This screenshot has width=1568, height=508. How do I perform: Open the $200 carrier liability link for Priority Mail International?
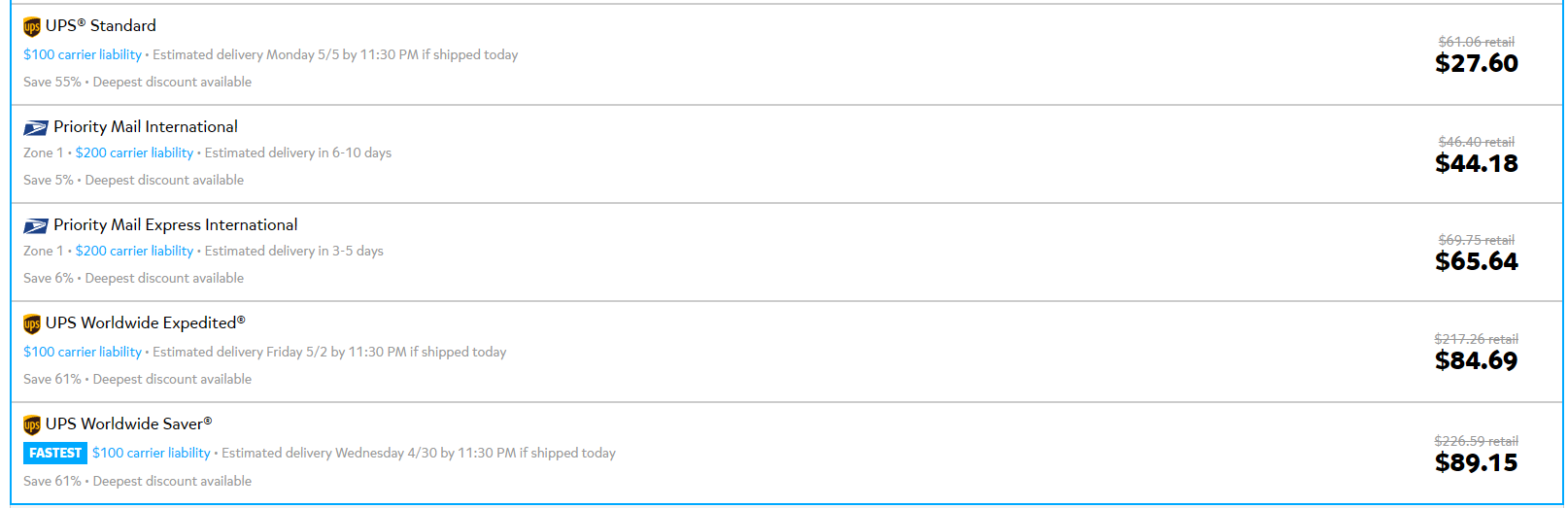(134, 152)
